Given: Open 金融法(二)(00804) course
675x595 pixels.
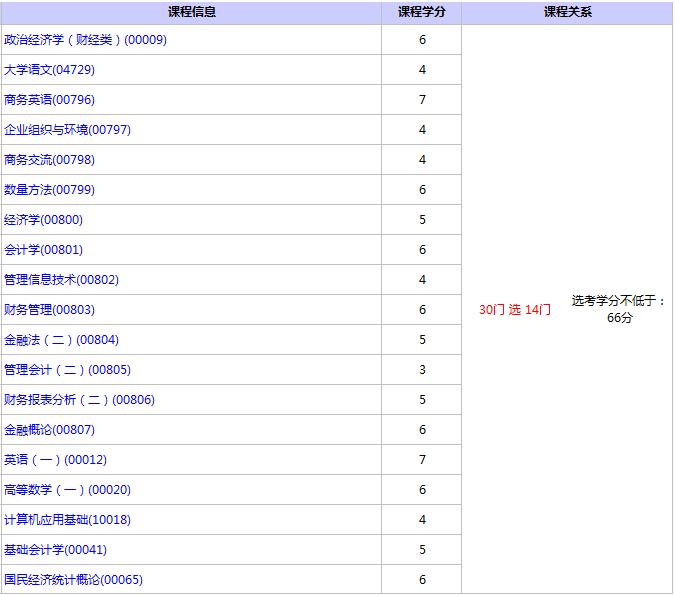Looking at the screenshot, I should [x=62, y=340].
